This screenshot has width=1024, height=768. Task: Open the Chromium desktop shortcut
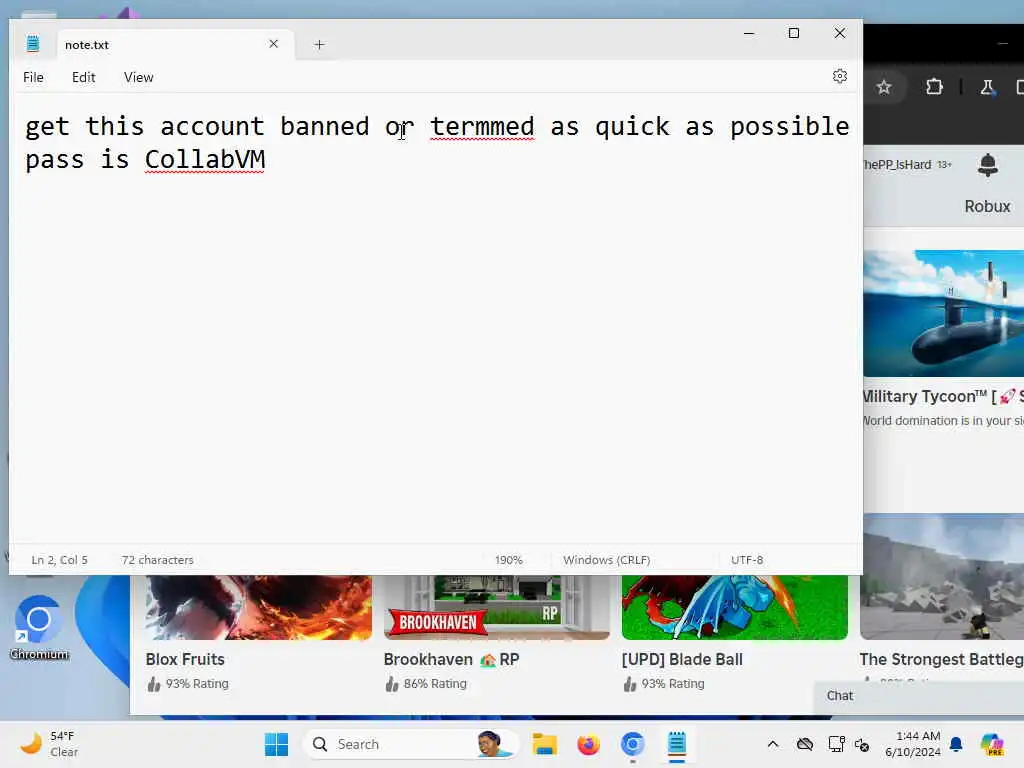coord(39,628)
